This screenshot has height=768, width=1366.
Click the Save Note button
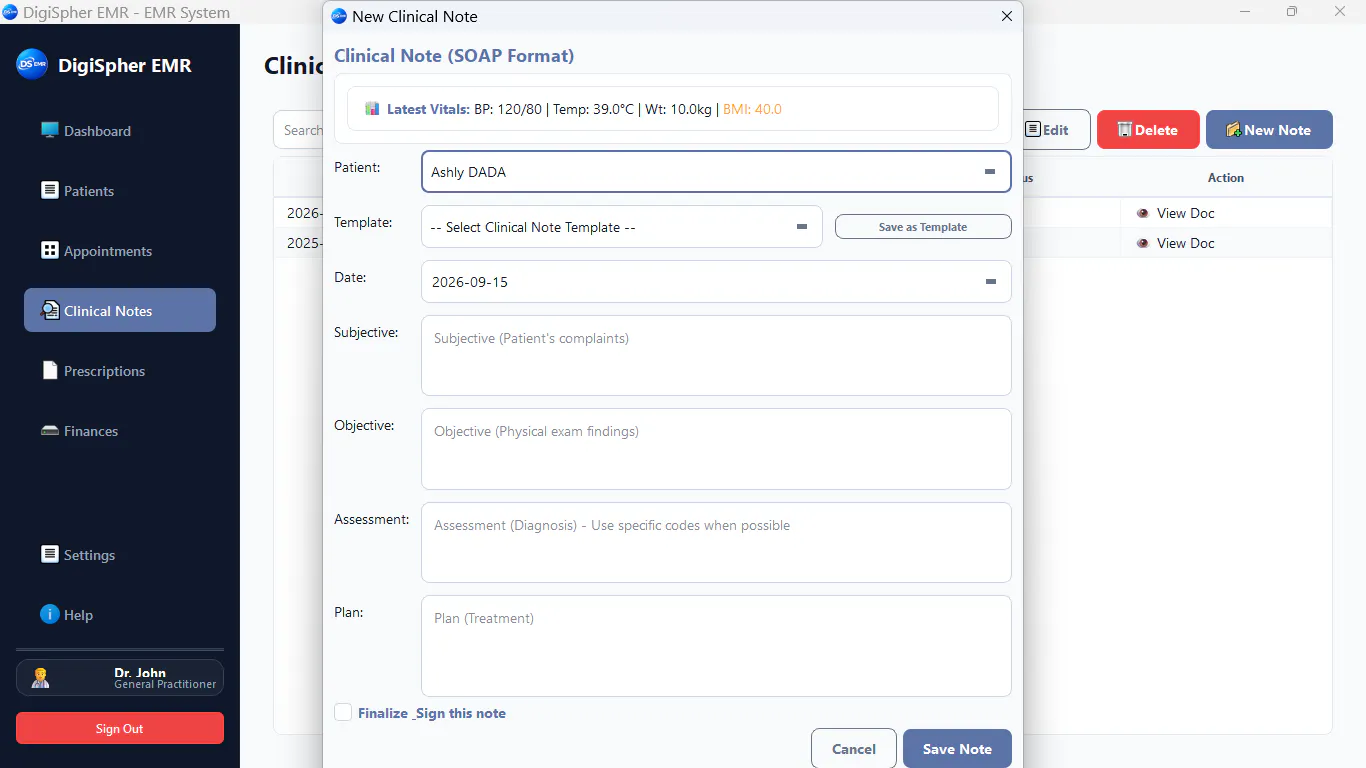(x=957, y=749)
